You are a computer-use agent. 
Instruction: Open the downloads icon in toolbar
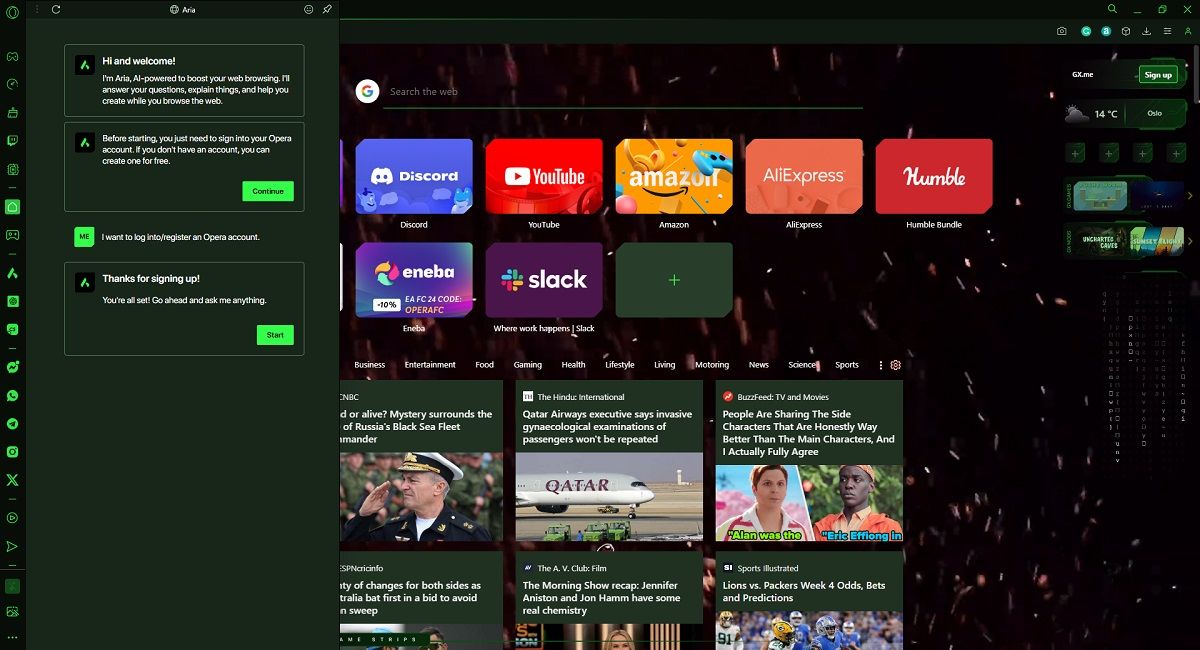pos(1146,32)
